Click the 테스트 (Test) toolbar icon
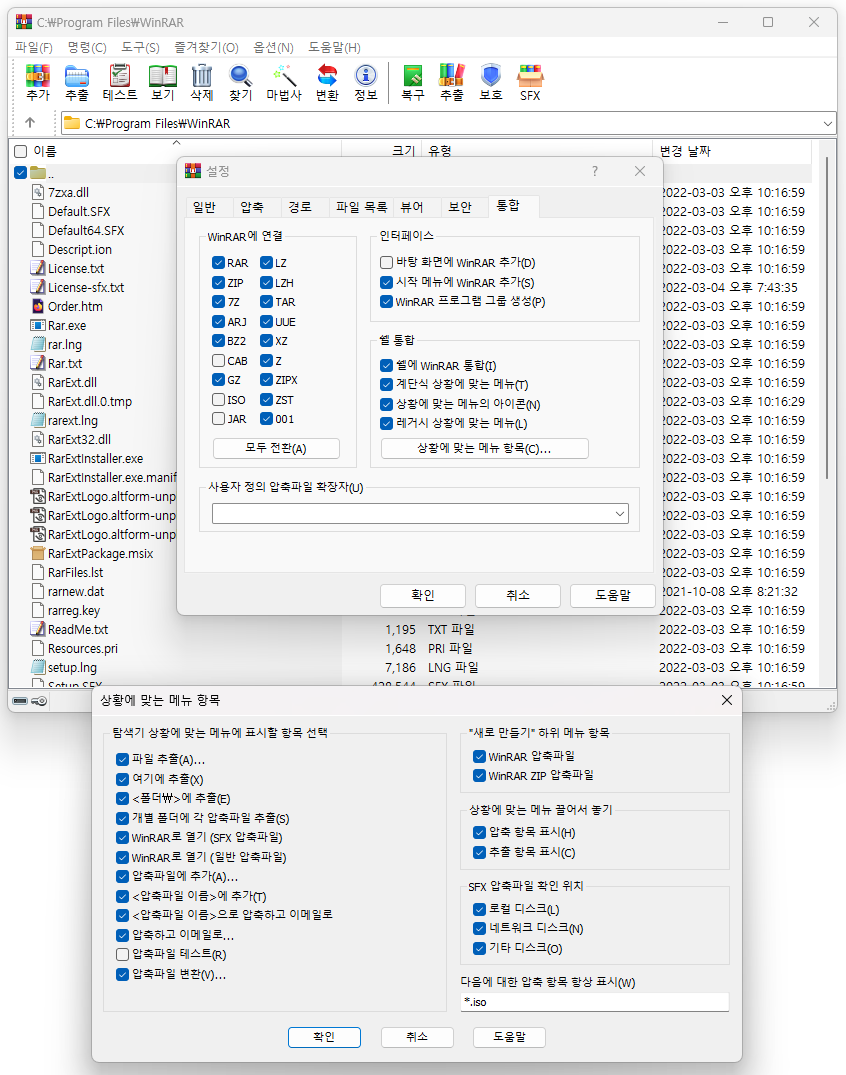 [120, 82]
